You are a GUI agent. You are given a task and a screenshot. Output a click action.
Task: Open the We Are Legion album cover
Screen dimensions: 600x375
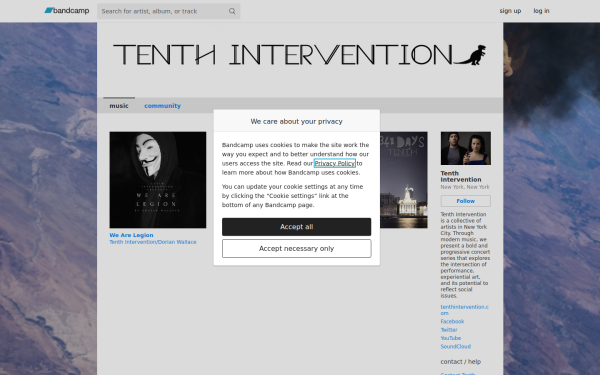pyautogui.click(x=158, y=180)
